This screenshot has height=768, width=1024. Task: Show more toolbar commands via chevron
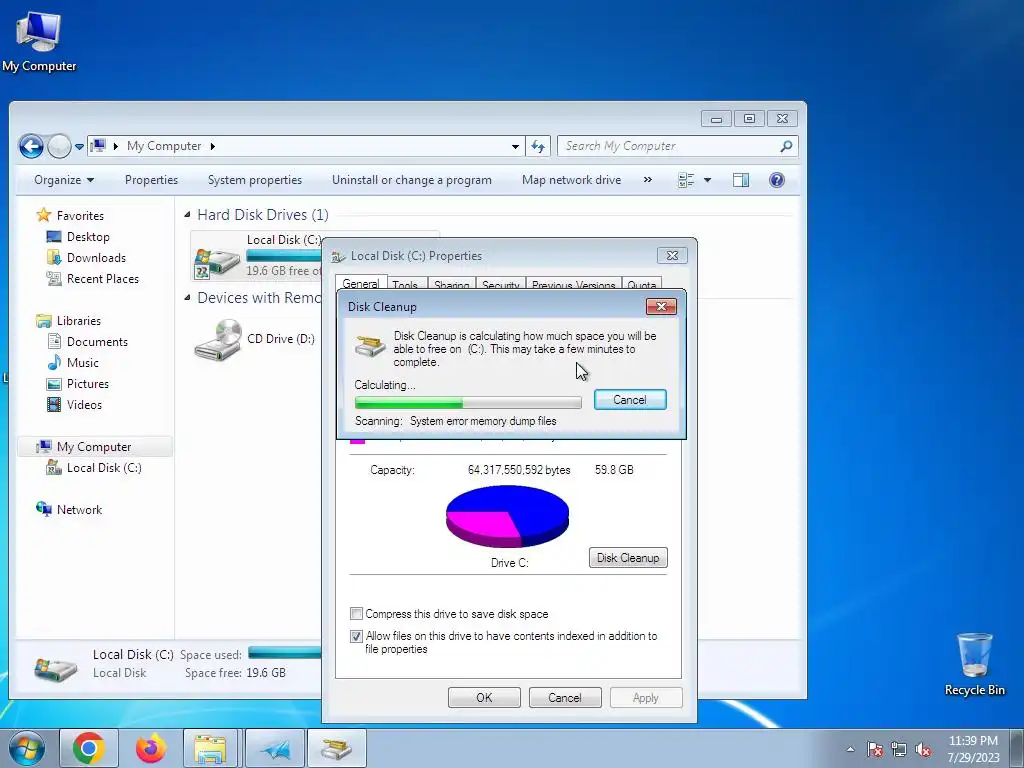(648, 180)
